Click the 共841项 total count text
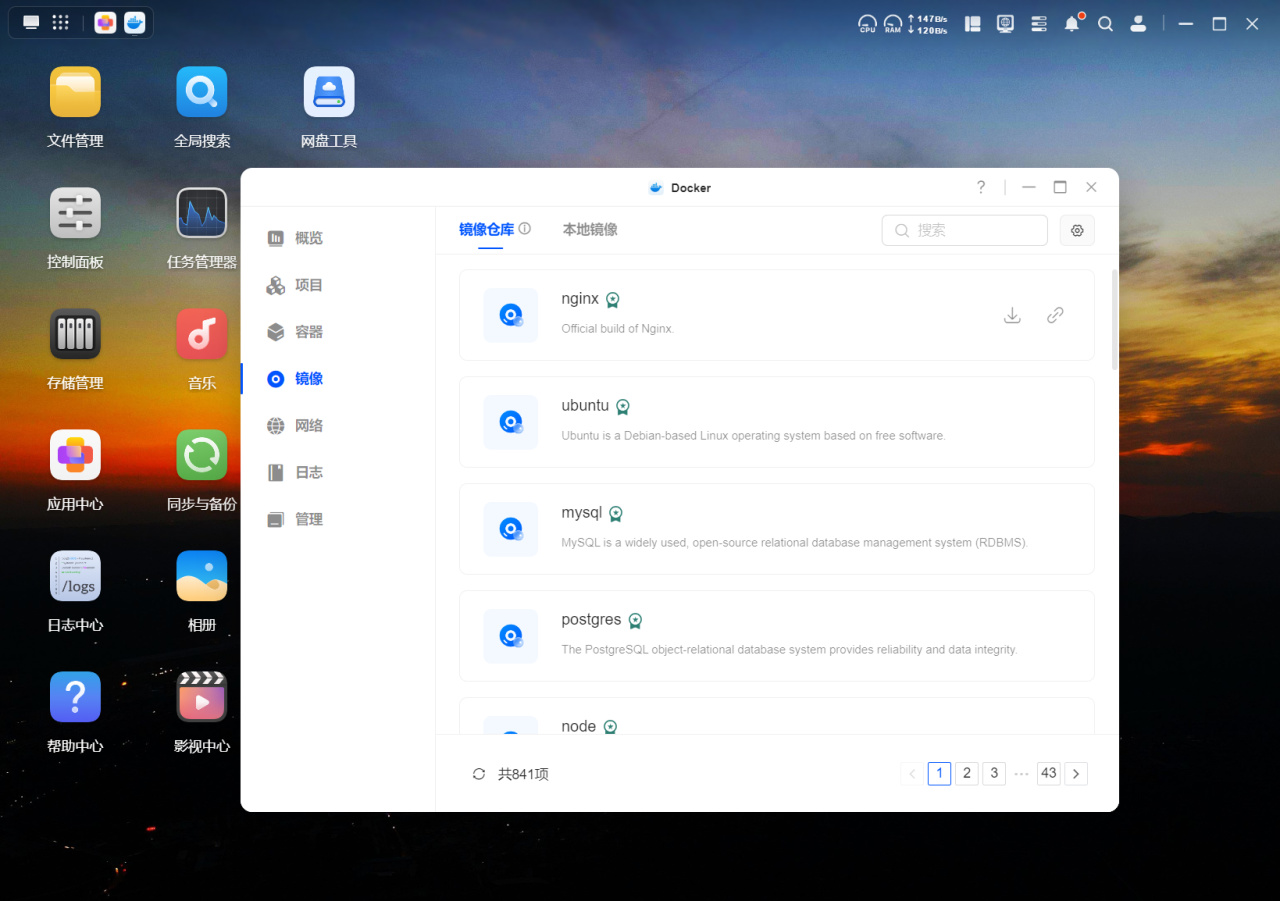 pos(523,774)
